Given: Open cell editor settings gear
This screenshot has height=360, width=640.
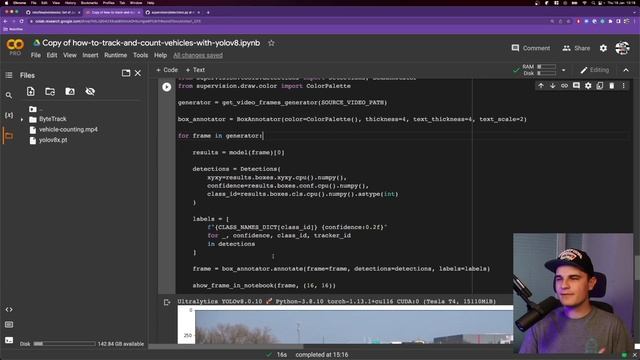Looking at the screenshot, I should click(588, 86).
